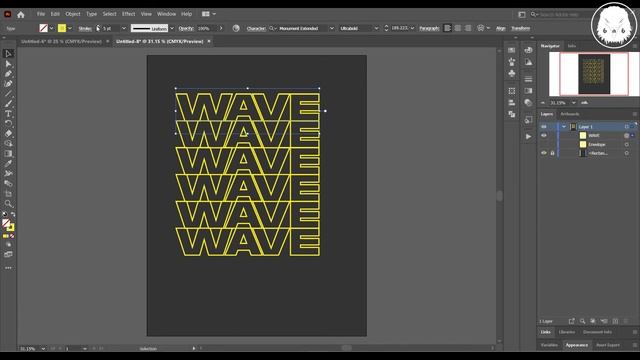Click the Swap Fill and Stroke icon

click(13, 214)
